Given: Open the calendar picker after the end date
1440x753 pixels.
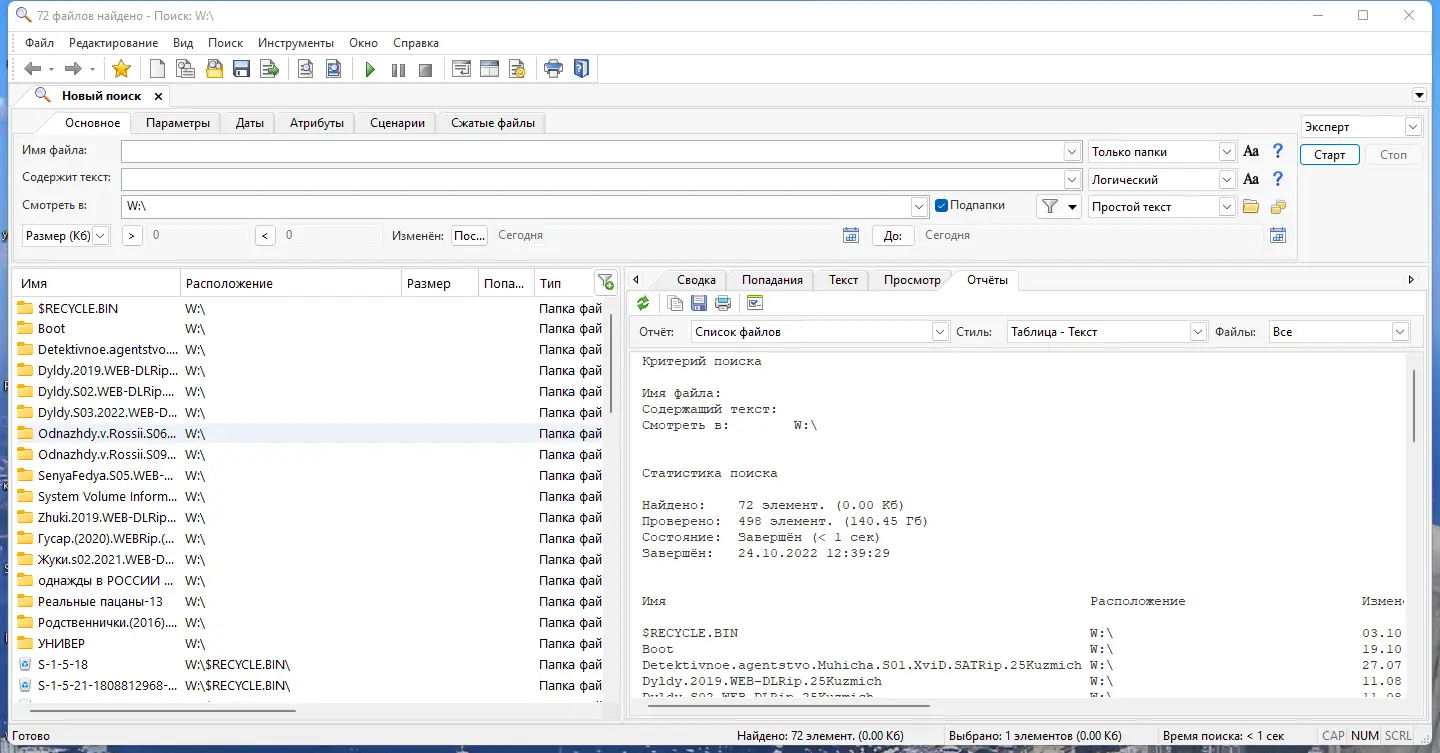Looking at the screenshot, I should (x=1278, y=236).
